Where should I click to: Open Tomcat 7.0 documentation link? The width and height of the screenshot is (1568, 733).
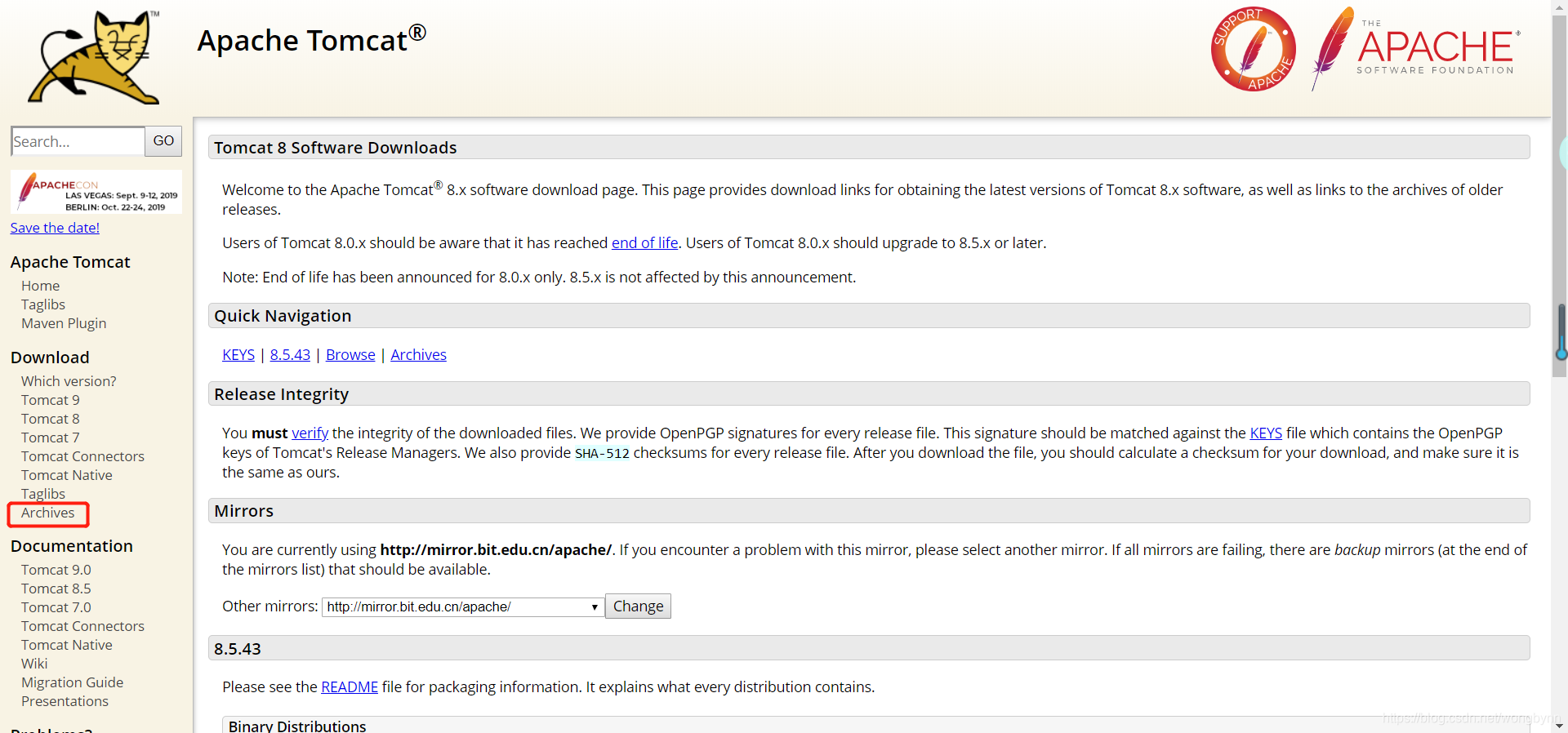click(x=56, y=607)
